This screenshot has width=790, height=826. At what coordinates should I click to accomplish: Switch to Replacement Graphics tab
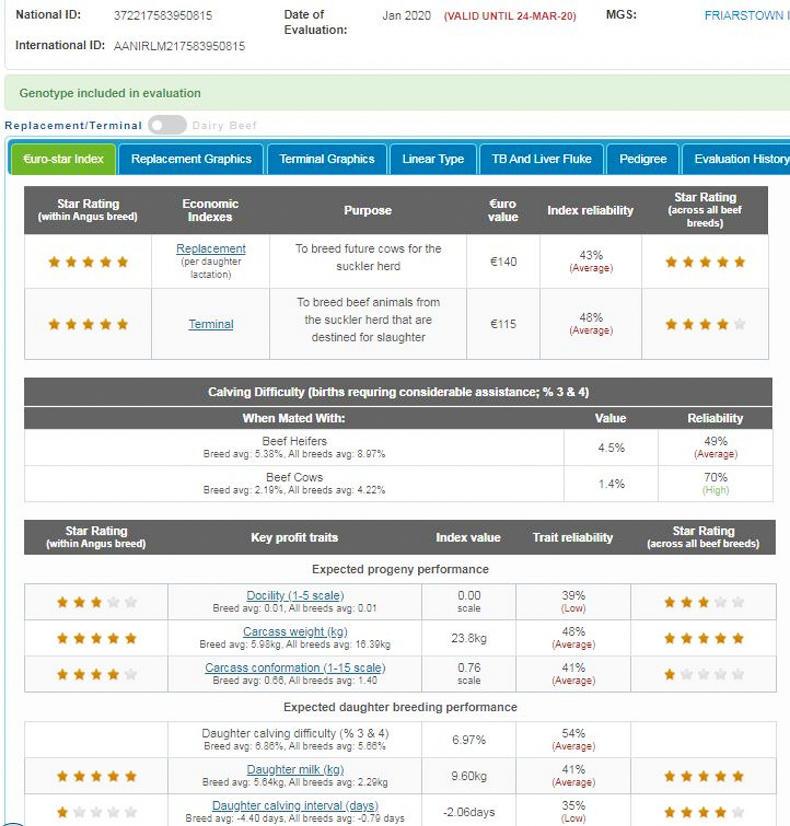tap(192, 159)
